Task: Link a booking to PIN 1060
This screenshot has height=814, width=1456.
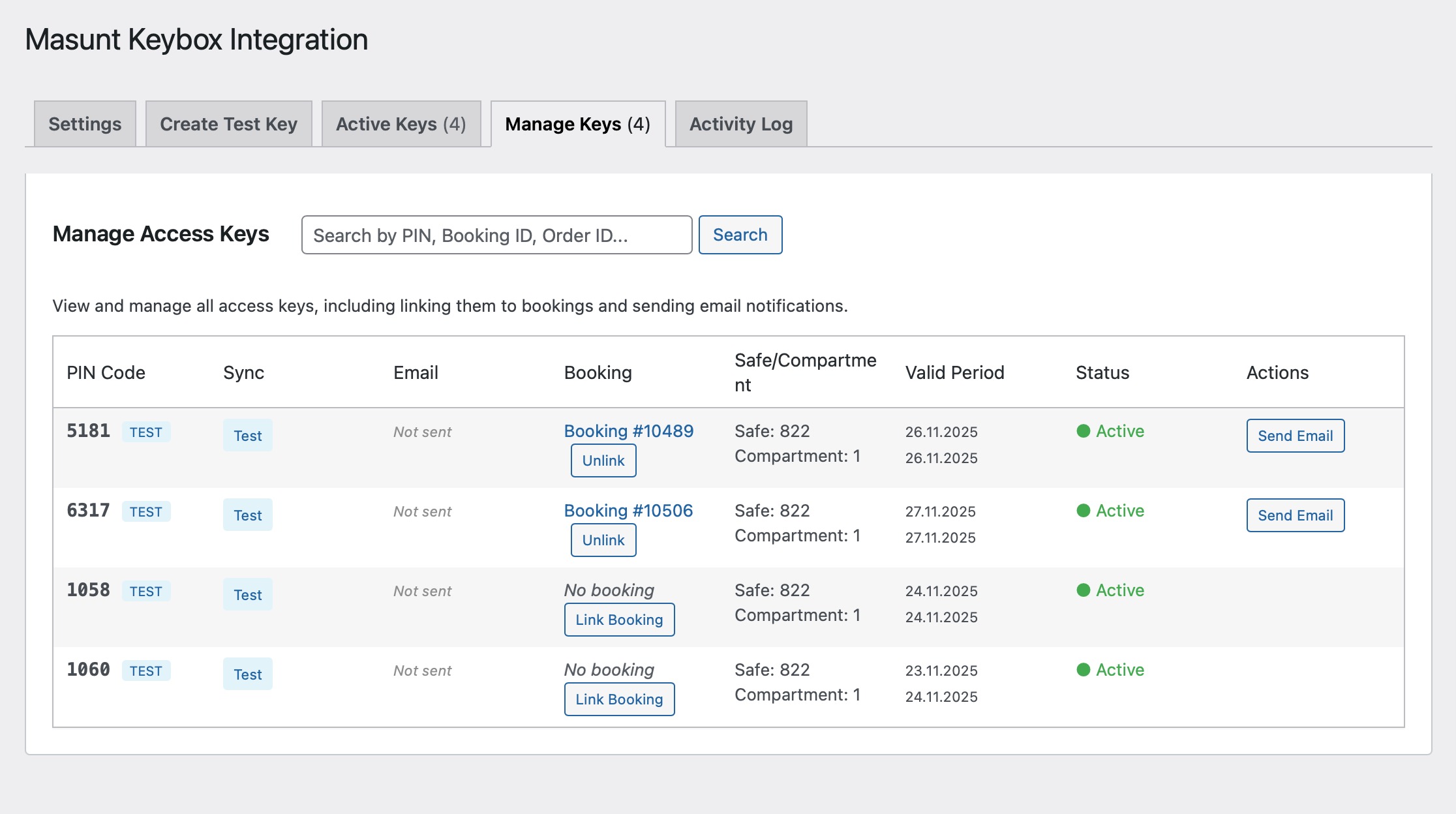Action: (618, 699)
